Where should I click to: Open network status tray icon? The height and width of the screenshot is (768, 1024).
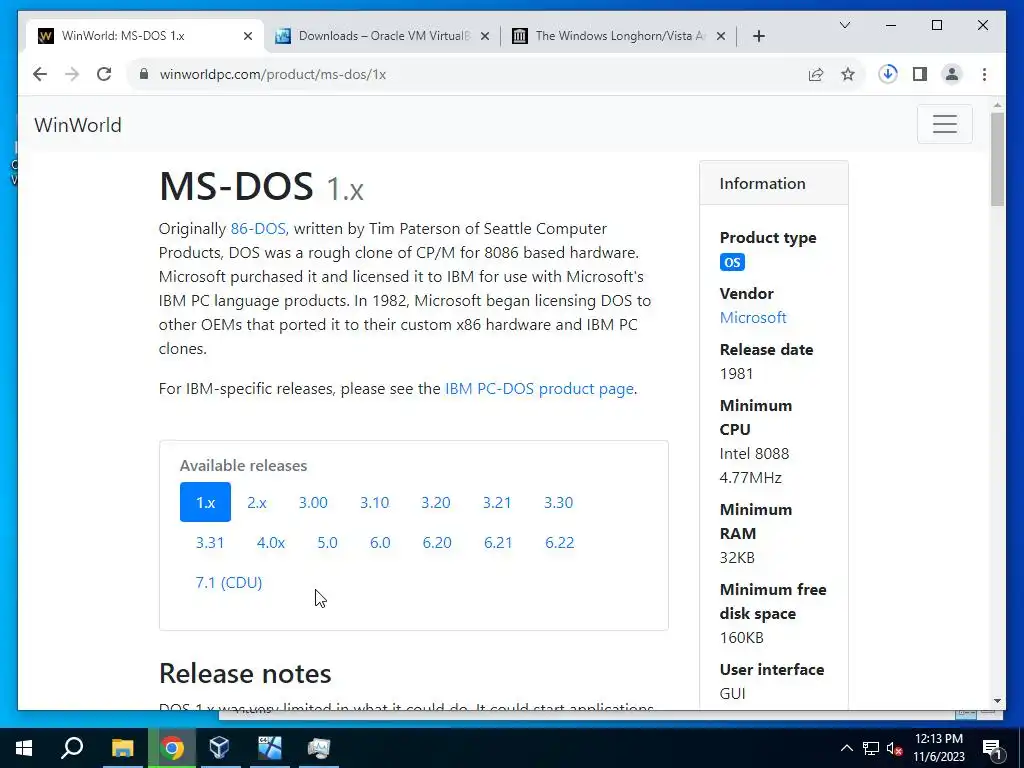click(x=871, y=748)
